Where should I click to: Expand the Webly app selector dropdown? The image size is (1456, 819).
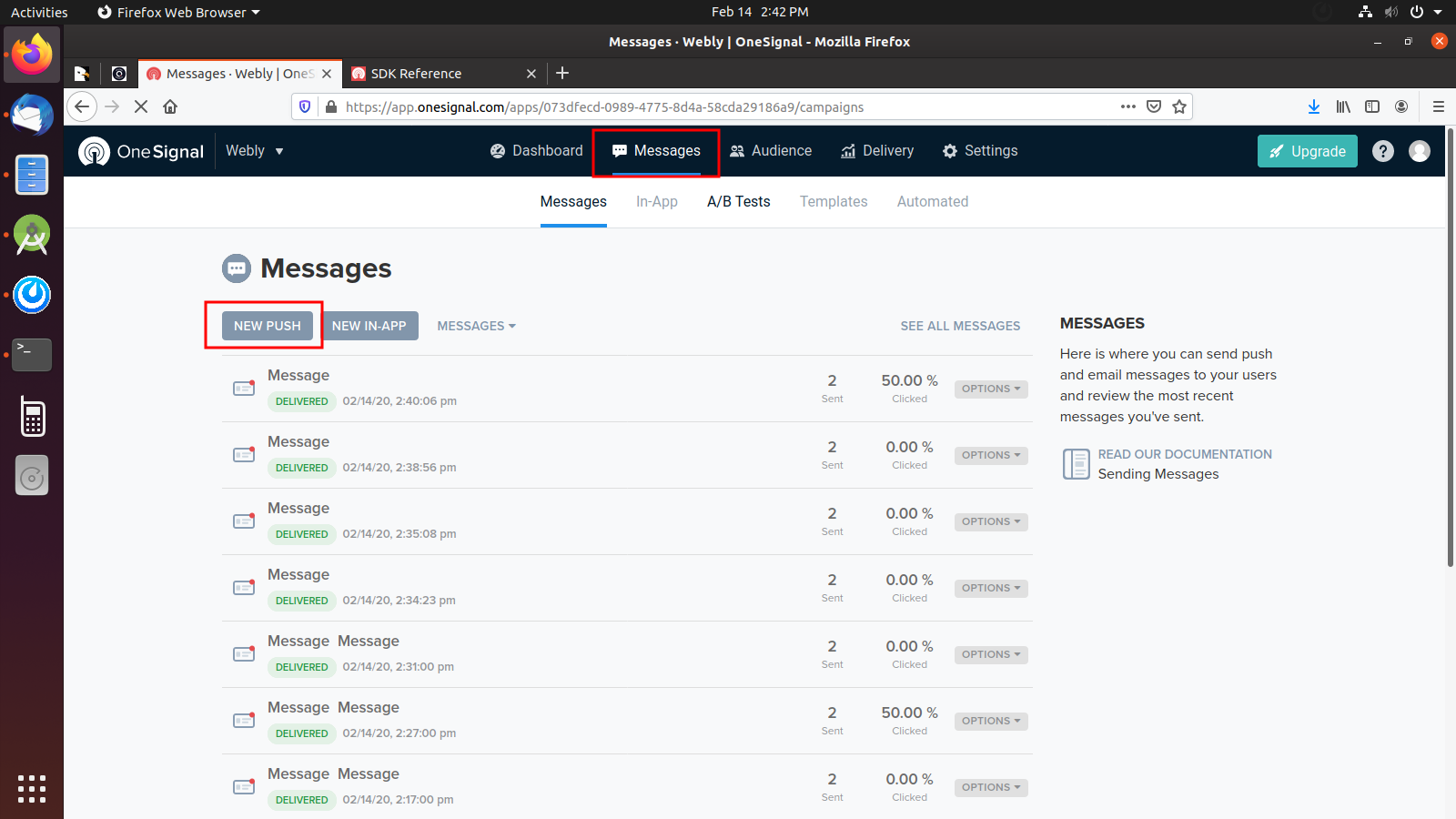[254, 151]
